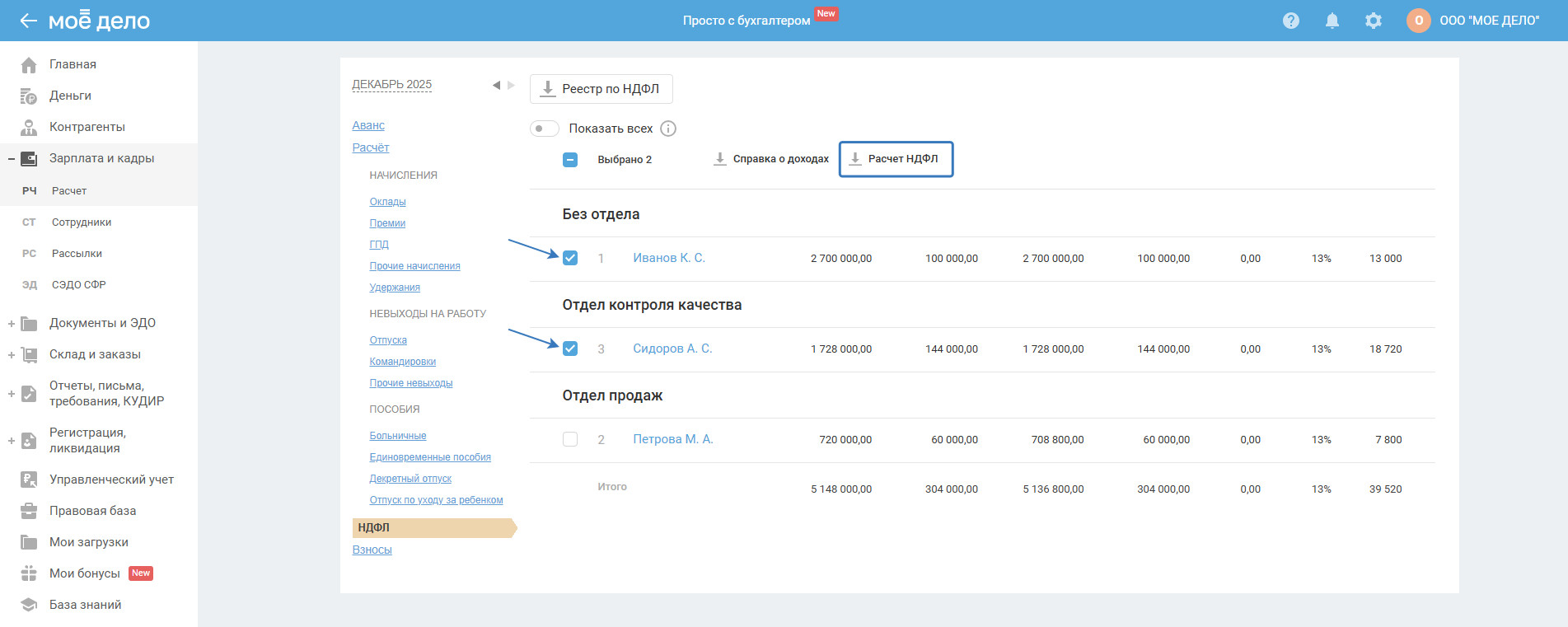Click the Зарплата и кадры wallet icon
Image resolution: width=1568 pixels, height=627 pixels.
29,158
